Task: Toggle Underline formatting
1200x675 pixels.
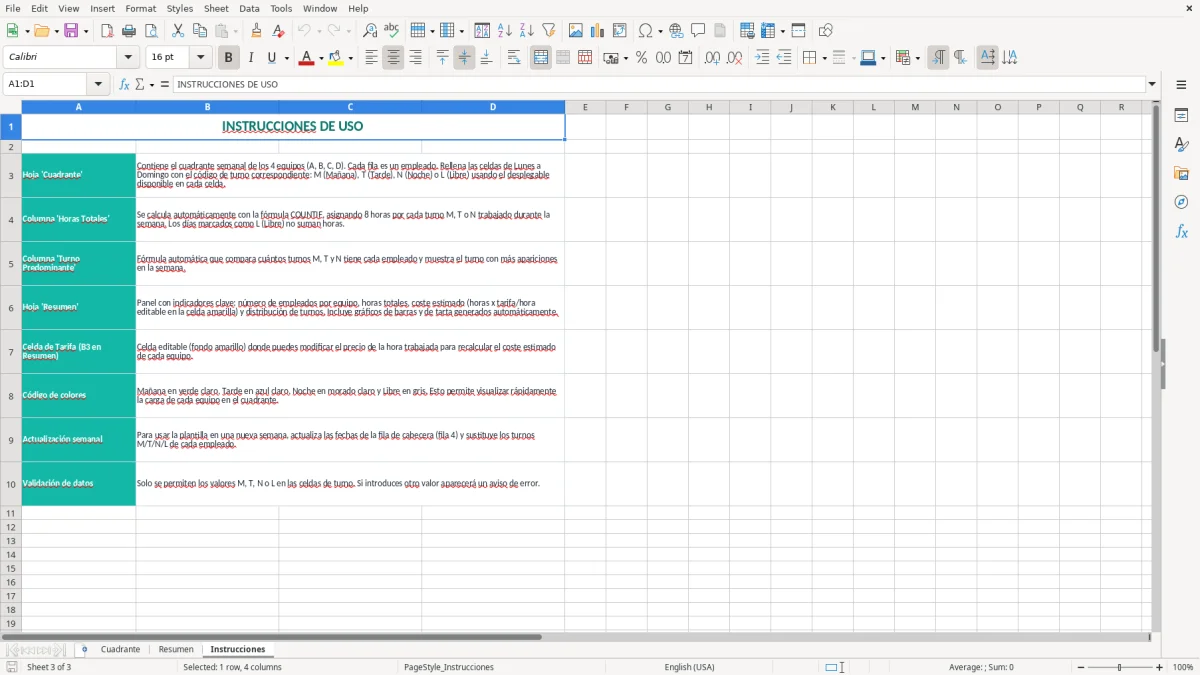Action: pos(271,58)
